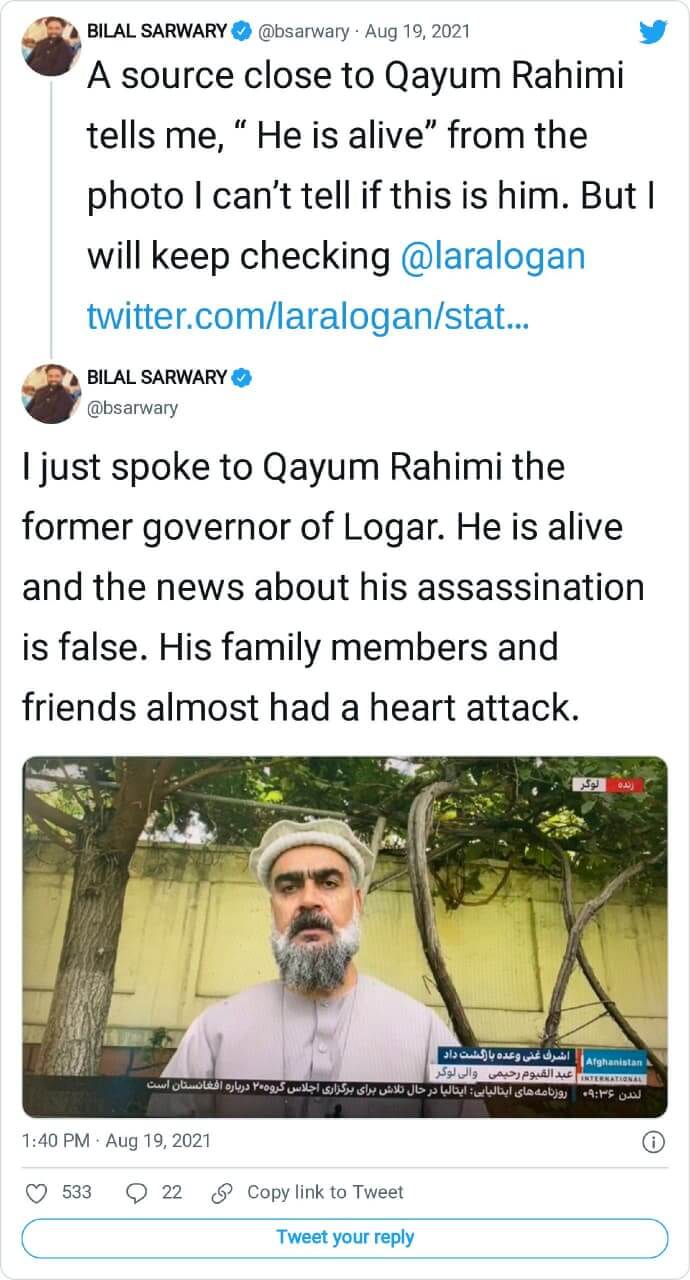
Task: Open replies via speech bubble icon
Action: pyautogui.click(x=137, y=1192)
